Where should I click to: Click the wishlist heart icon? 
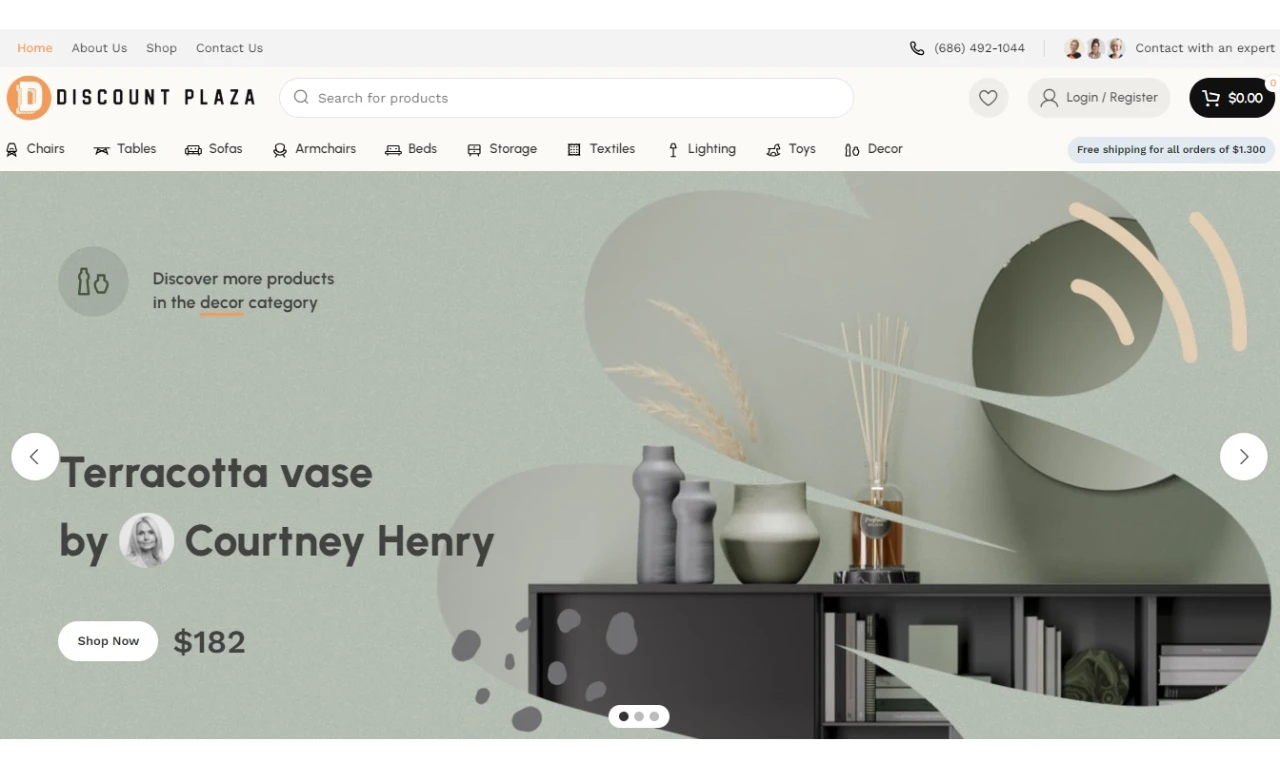[988, 98]
